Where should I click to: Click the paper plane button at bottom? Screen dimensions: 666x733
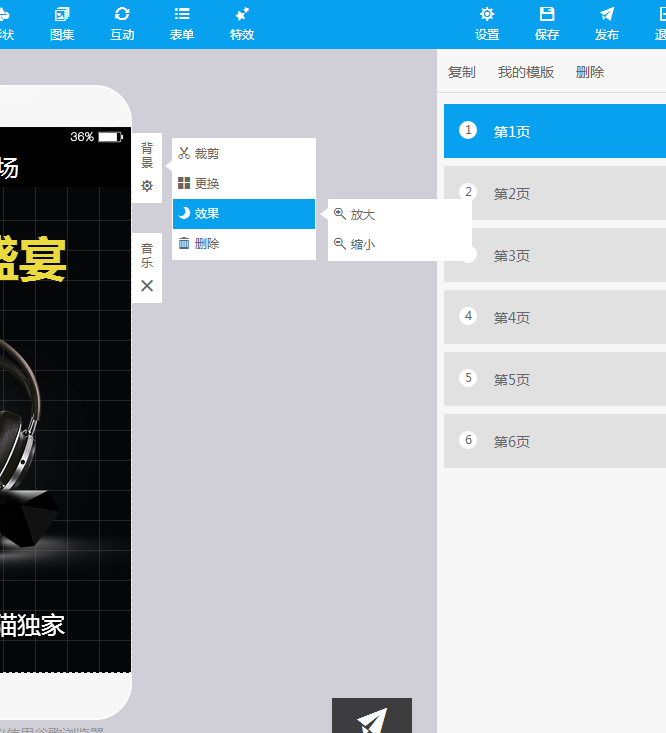click(372, 716)
